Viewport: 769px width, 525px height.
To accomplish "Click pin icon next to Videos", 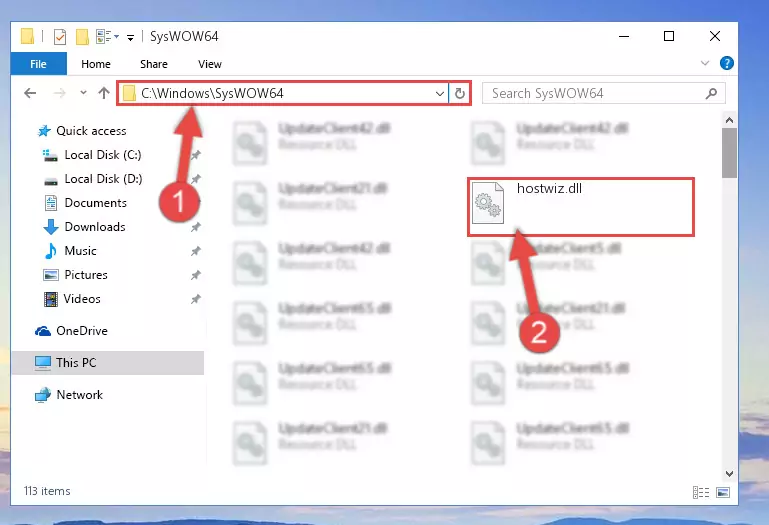I will point(196,299).
